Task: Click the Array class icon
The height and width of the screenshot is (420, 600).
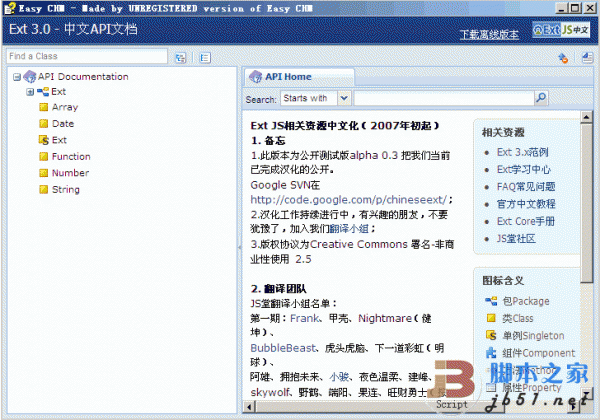Action: pos(44,107)
